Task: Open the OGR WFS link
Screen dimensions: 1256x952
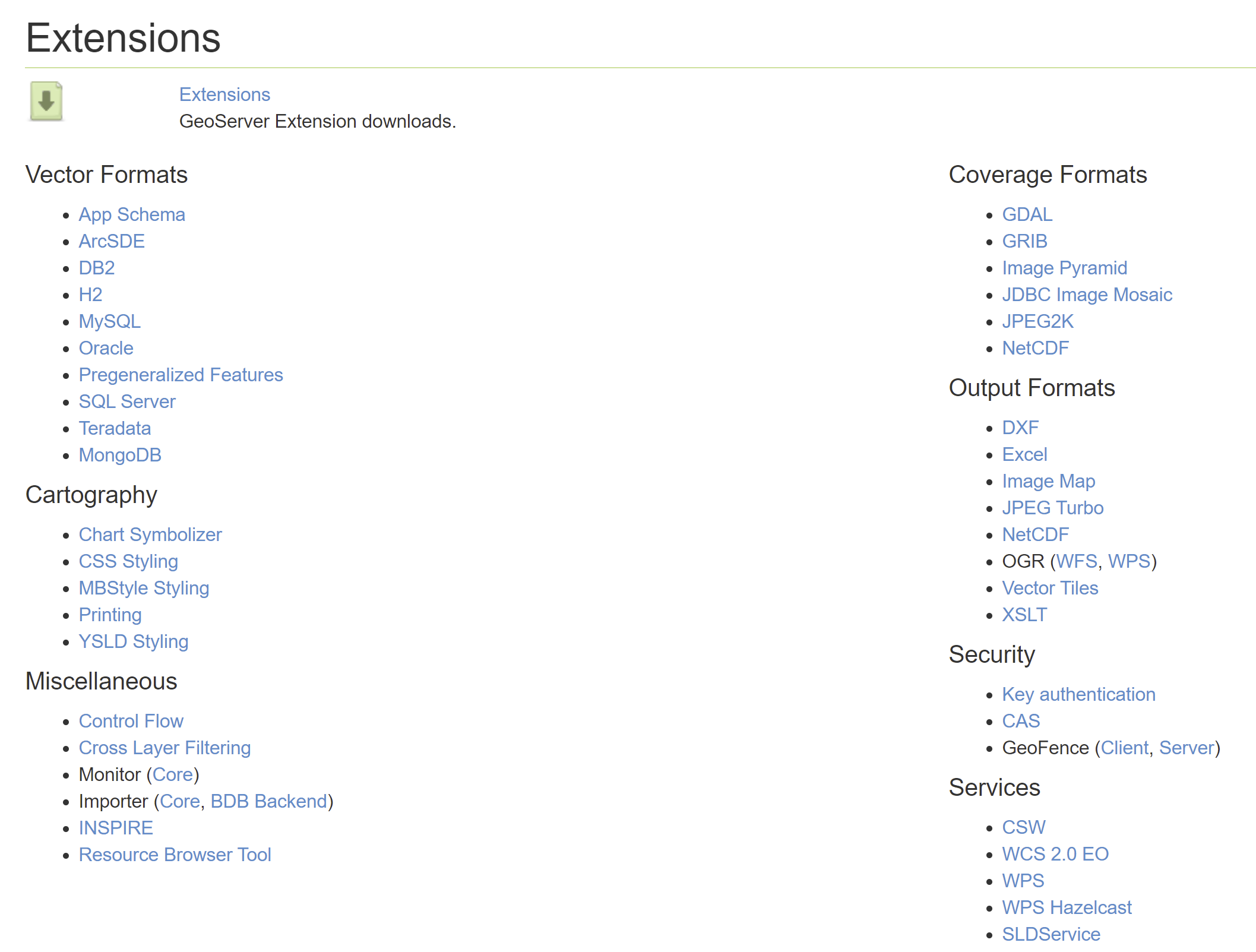Action: (x=1076, y=561)
